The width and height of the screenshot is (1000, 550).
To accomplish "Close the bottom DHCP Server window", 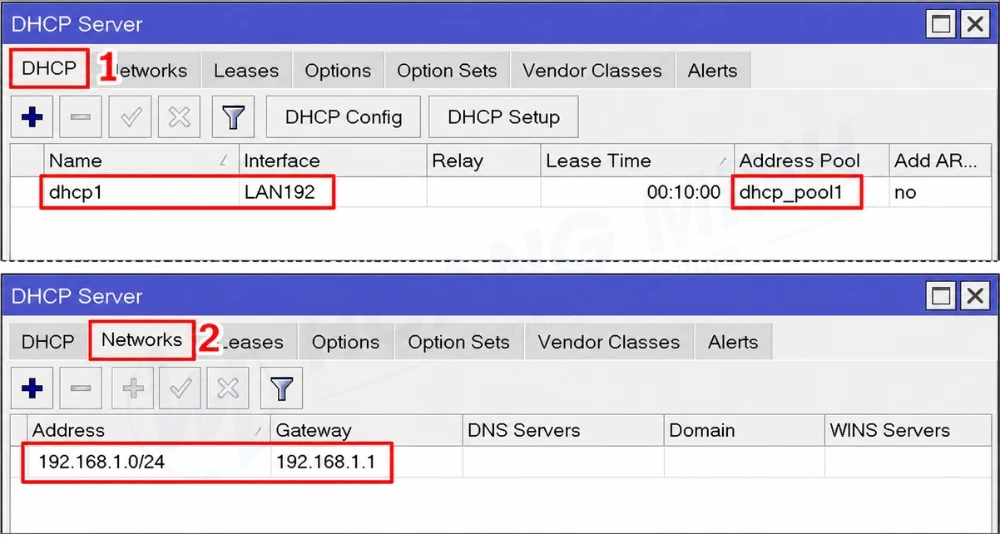I will point(975,296).
